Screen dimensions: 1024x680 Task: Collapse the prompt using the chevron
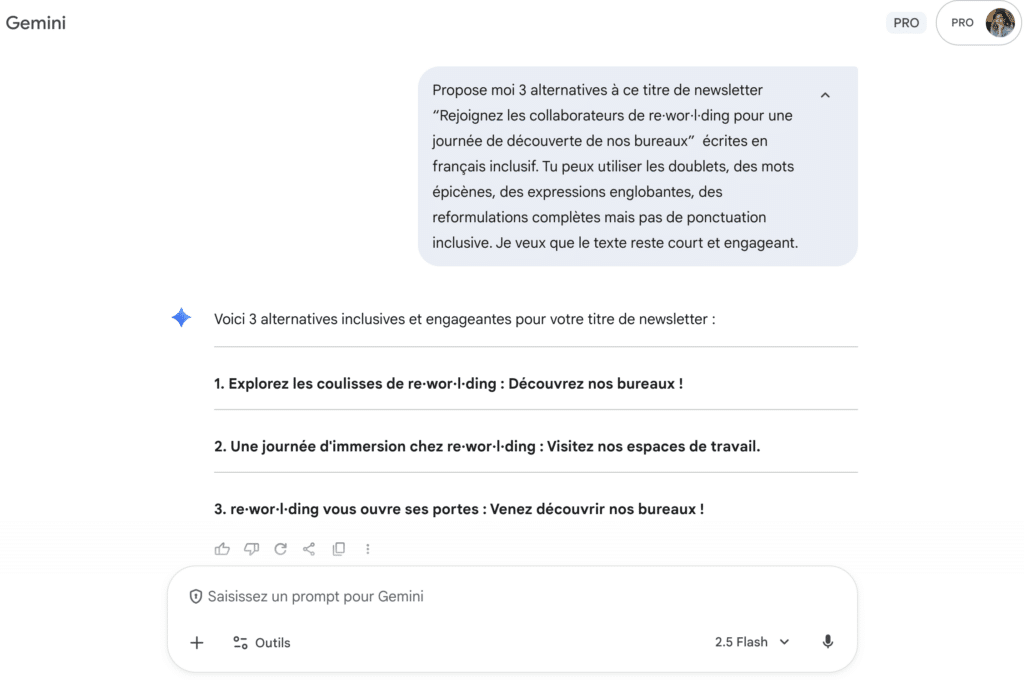point(825,94)
